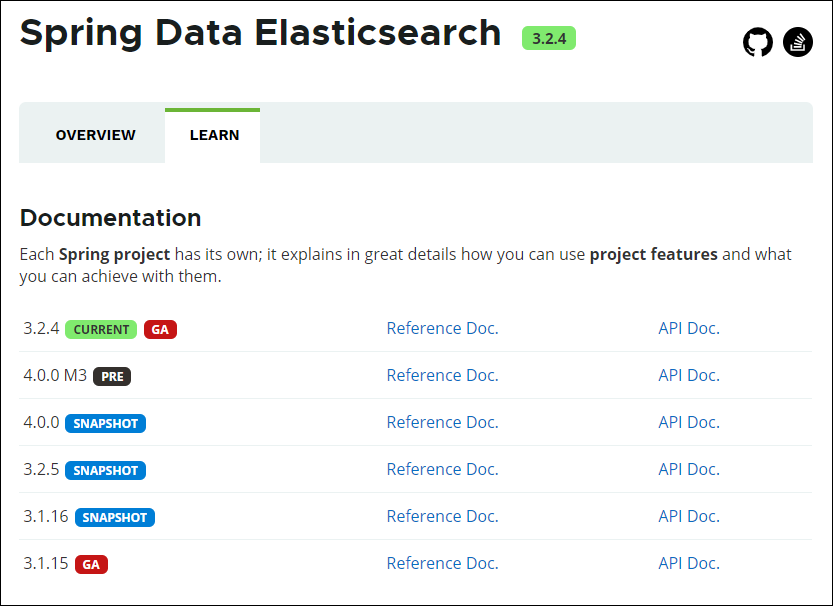
Task: Click version text 3.2.5
Action: click(x=41, y=469)
